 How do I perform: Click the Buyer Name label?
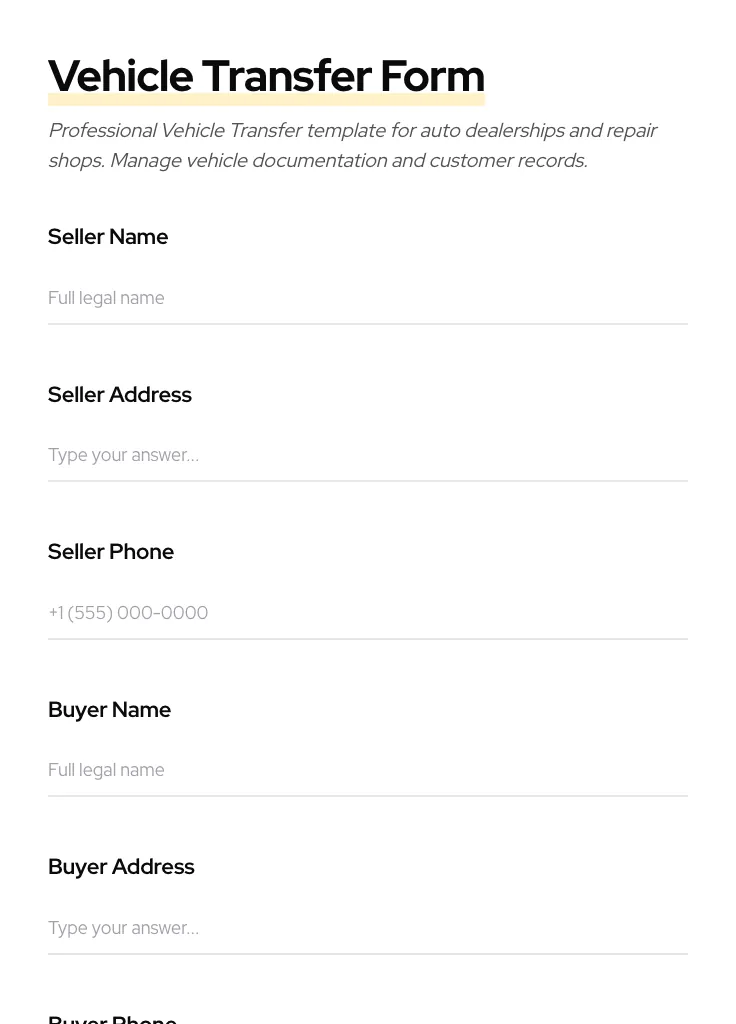click(109, 710)
